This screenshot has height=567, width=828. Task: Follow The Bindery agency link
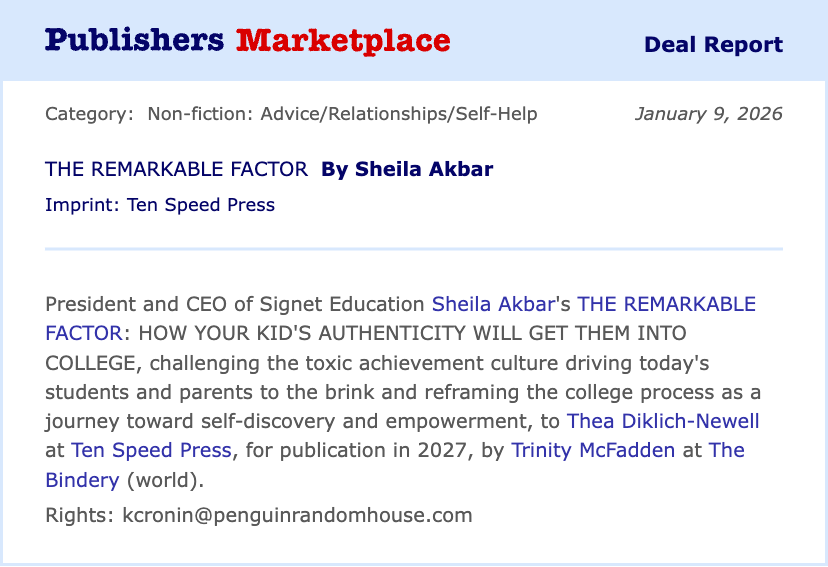[x=727, y=450]
